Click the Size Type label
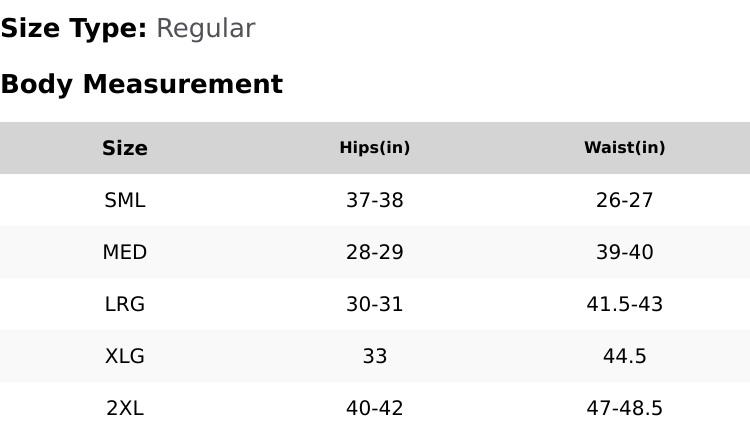750x434 pixels. pos(74,29)
